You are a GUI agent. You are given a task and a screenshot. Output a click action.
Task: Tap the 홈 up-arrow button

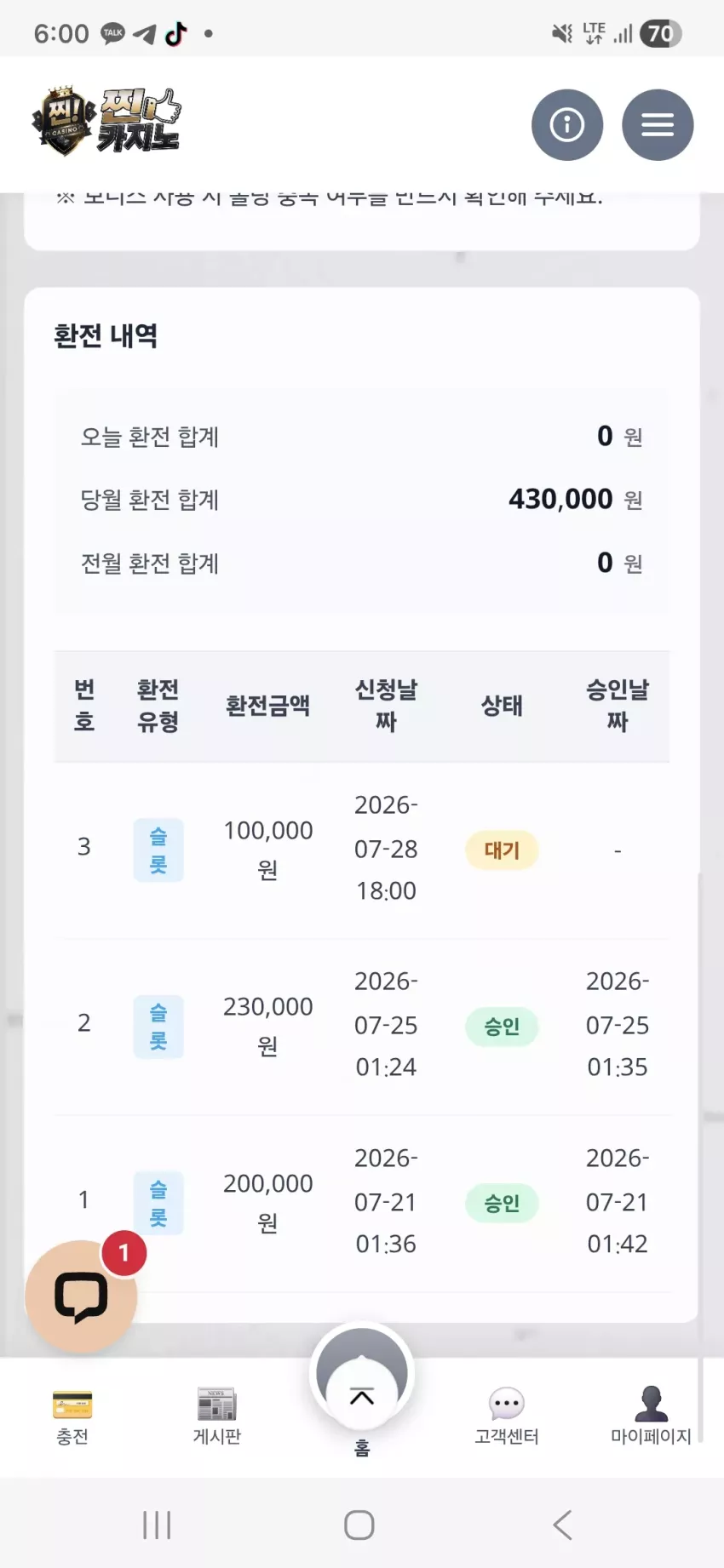click(362, 1373)
